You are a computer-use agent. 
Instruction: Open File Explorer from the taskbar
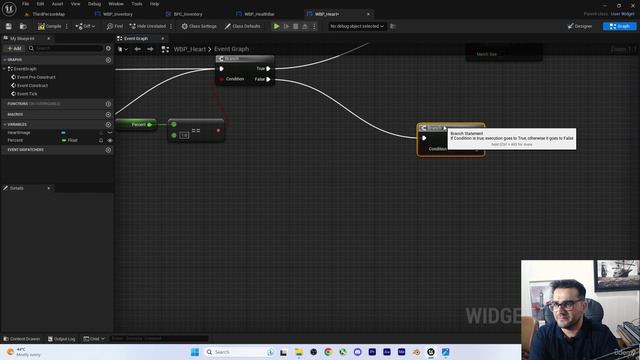pos(299,352)
